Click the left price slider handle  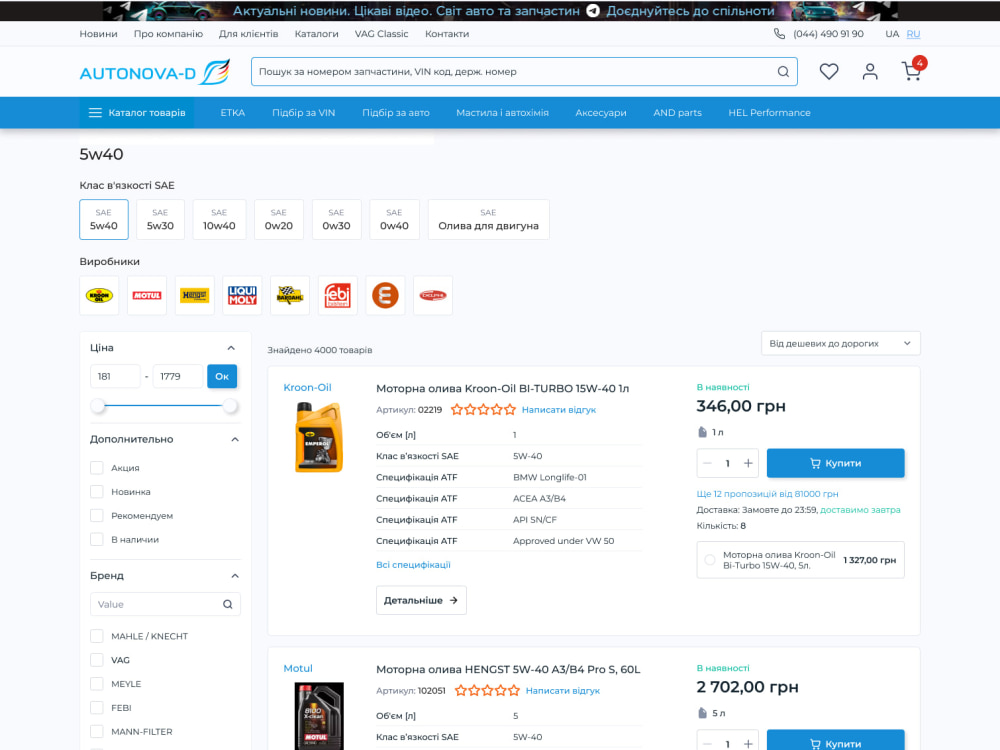[x=98, y=406]
